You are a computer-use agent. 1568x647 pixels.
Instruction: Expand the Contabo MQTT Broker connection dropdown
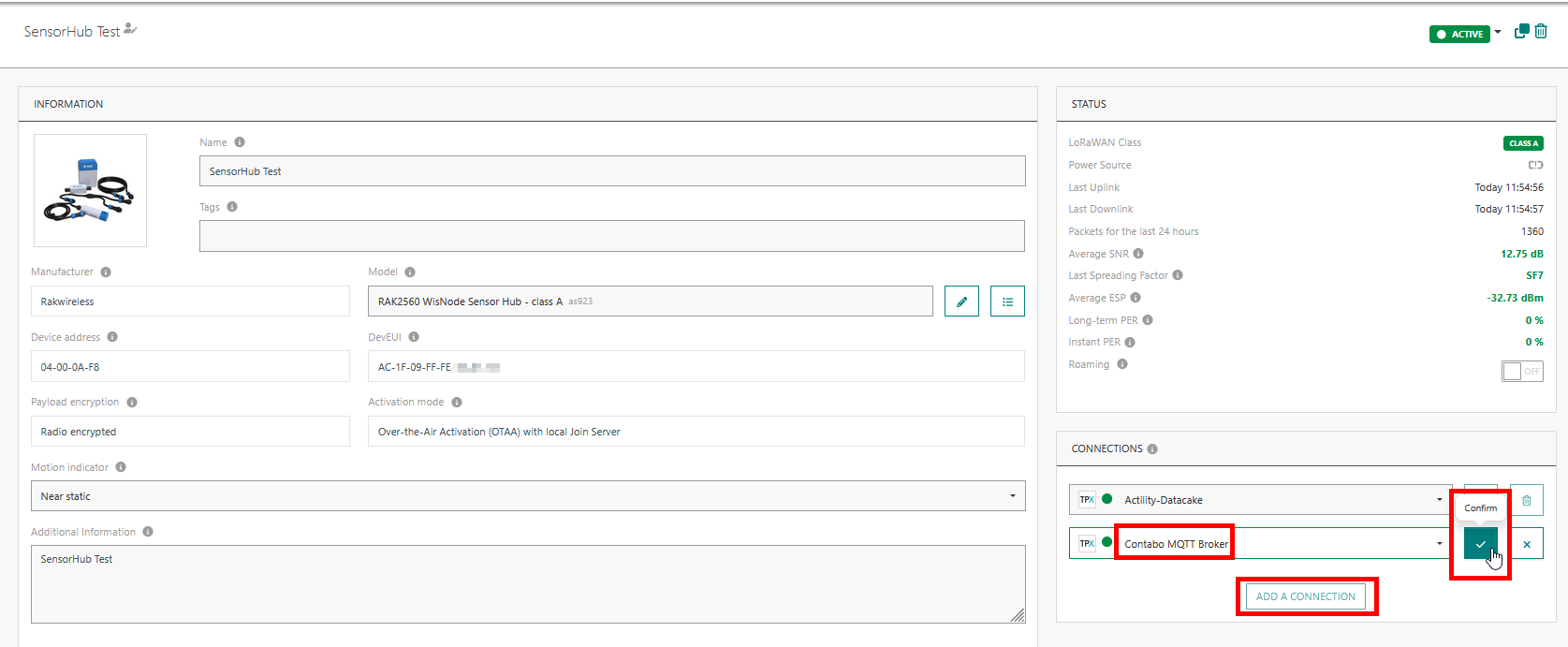point(1440,544)
